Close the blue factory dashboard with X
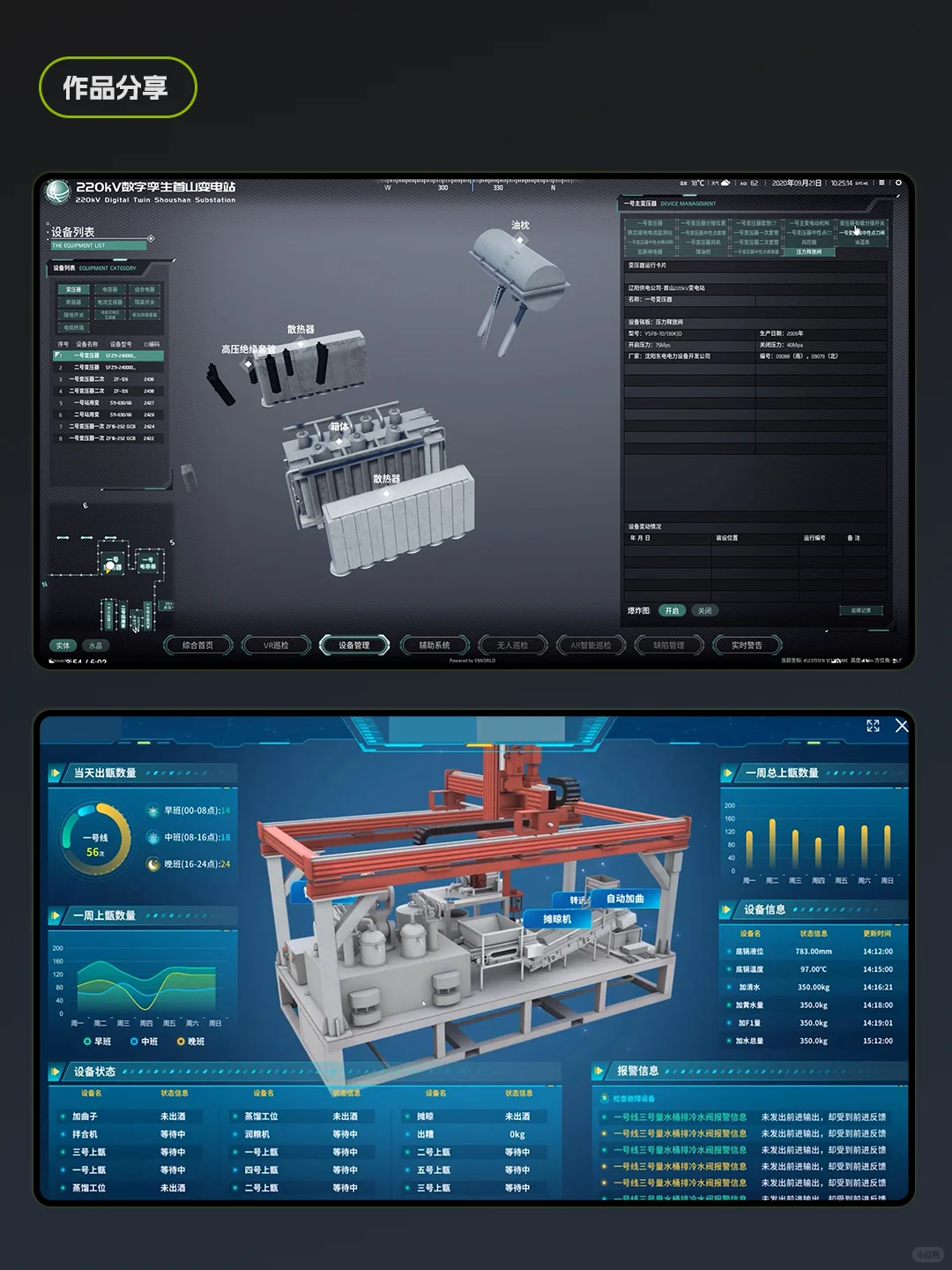 (x=901, y=726)
